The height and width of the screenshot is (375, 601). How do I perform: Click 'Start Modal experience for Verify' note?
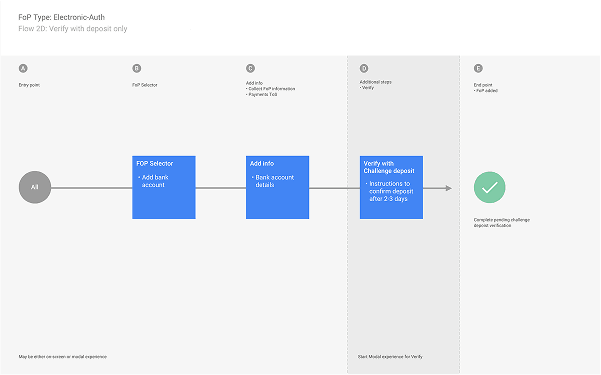tap(390, 357)
